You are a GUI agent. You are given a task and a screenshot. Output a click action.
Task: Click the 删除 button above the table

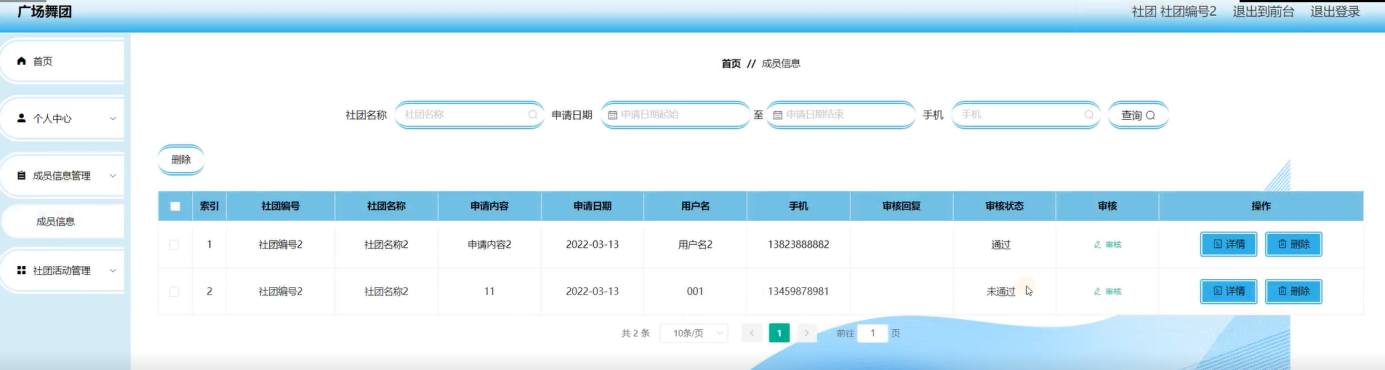[181, 159]
